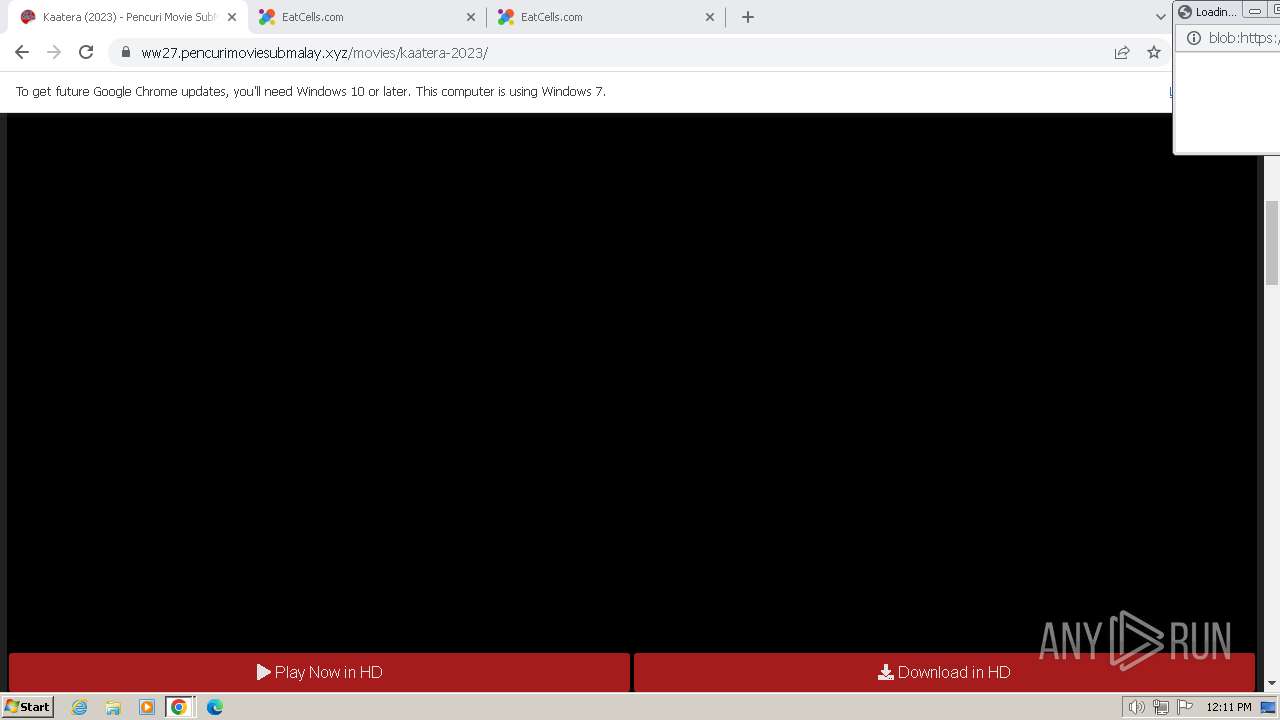Screen dimensions: 1280x720
Task: Click the page vertical scrollbar thumb
Action: click(1272, 242)
